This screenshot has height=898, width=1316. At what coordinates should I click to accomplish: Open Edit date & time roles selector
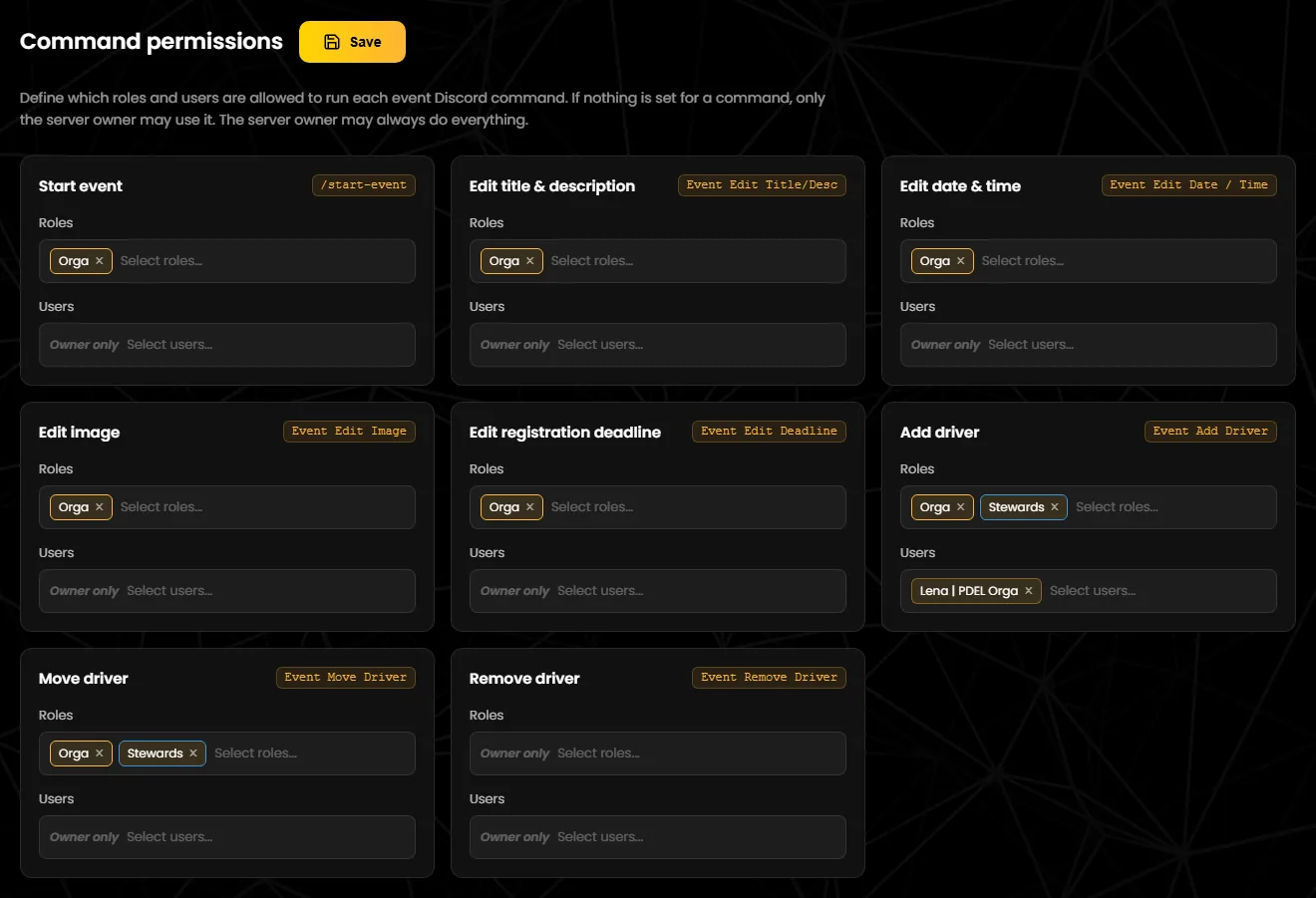click(x=1089, y=261)
